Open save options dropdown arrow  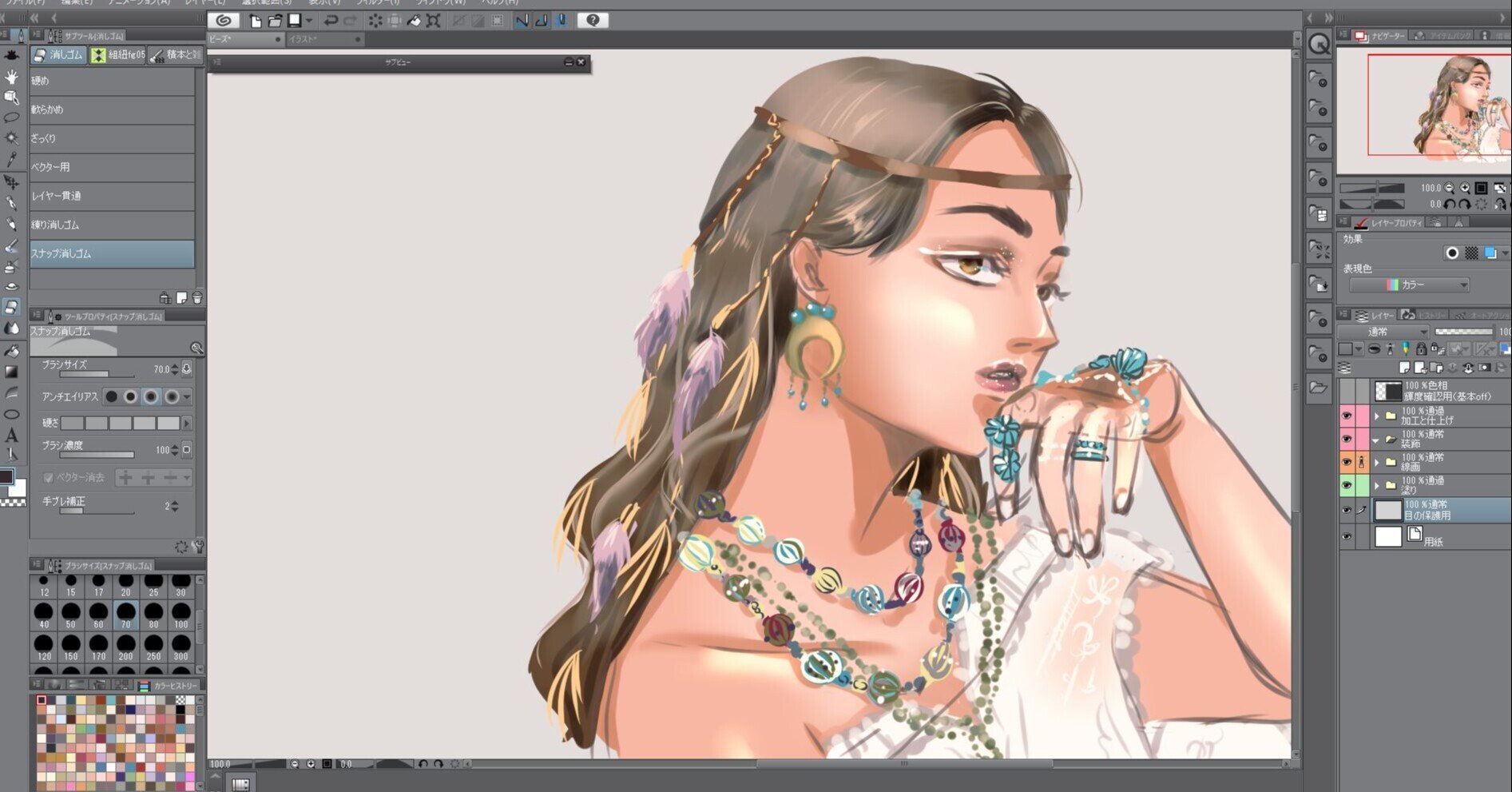[x=309, y=21]
